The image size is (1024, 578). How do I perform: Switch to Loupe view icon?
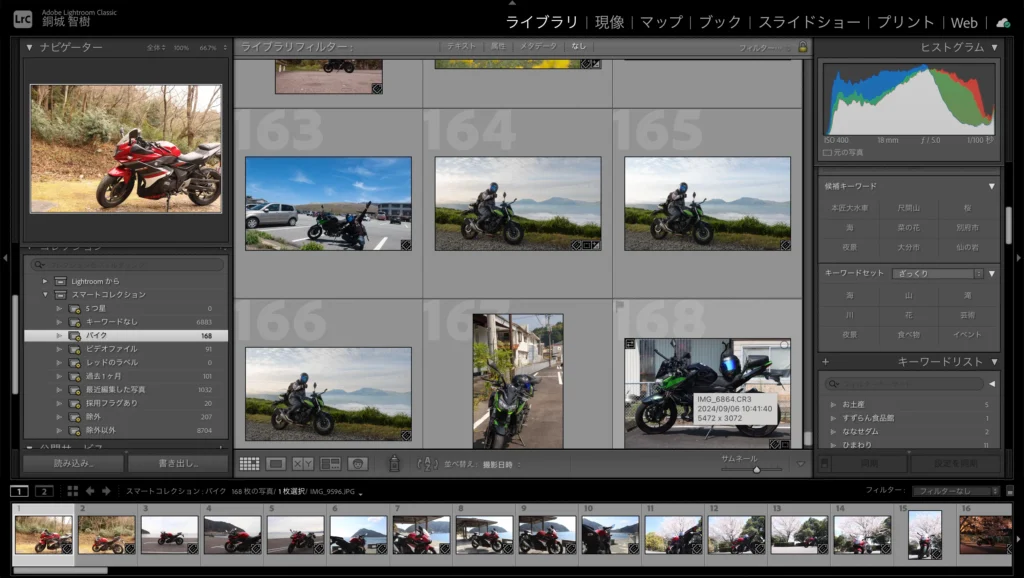click(277, 464)
